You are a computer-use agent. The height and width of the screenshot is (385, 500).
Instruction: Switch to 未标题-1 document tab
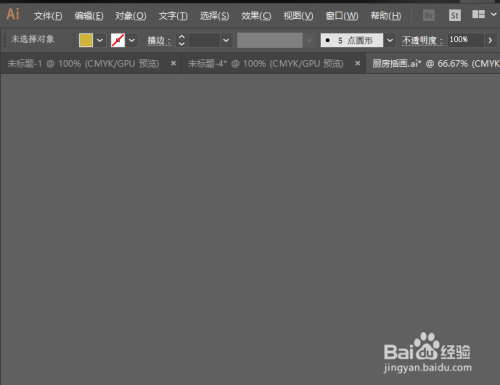(x=83, y=64)
